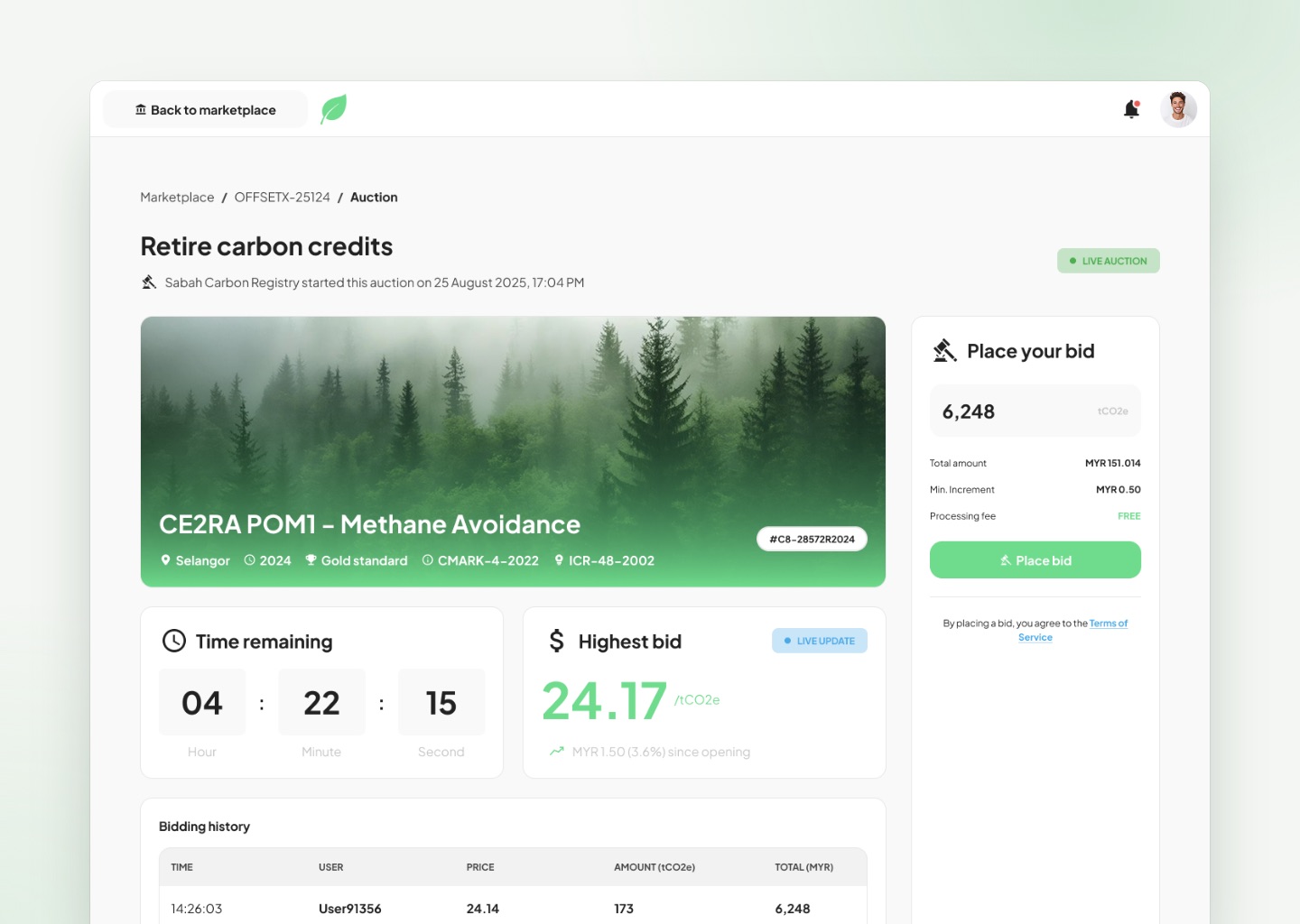Click the Bidding history heading

point(205,827)
